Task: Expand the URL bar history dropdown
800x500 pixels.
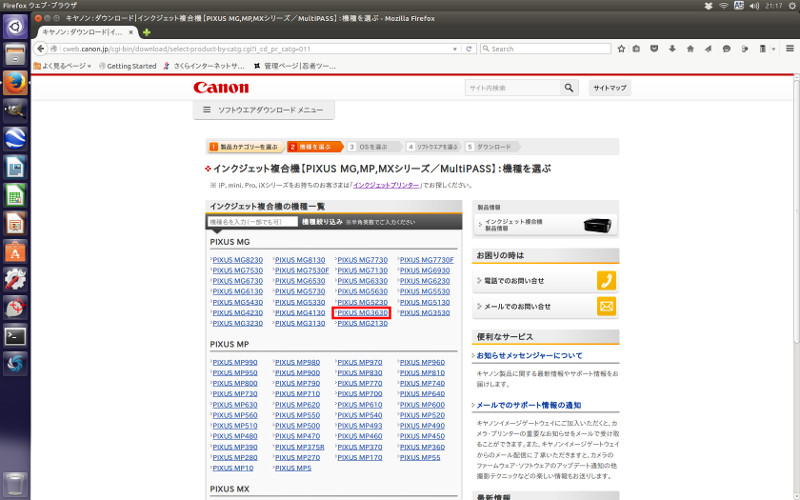Action: [455, 49]
